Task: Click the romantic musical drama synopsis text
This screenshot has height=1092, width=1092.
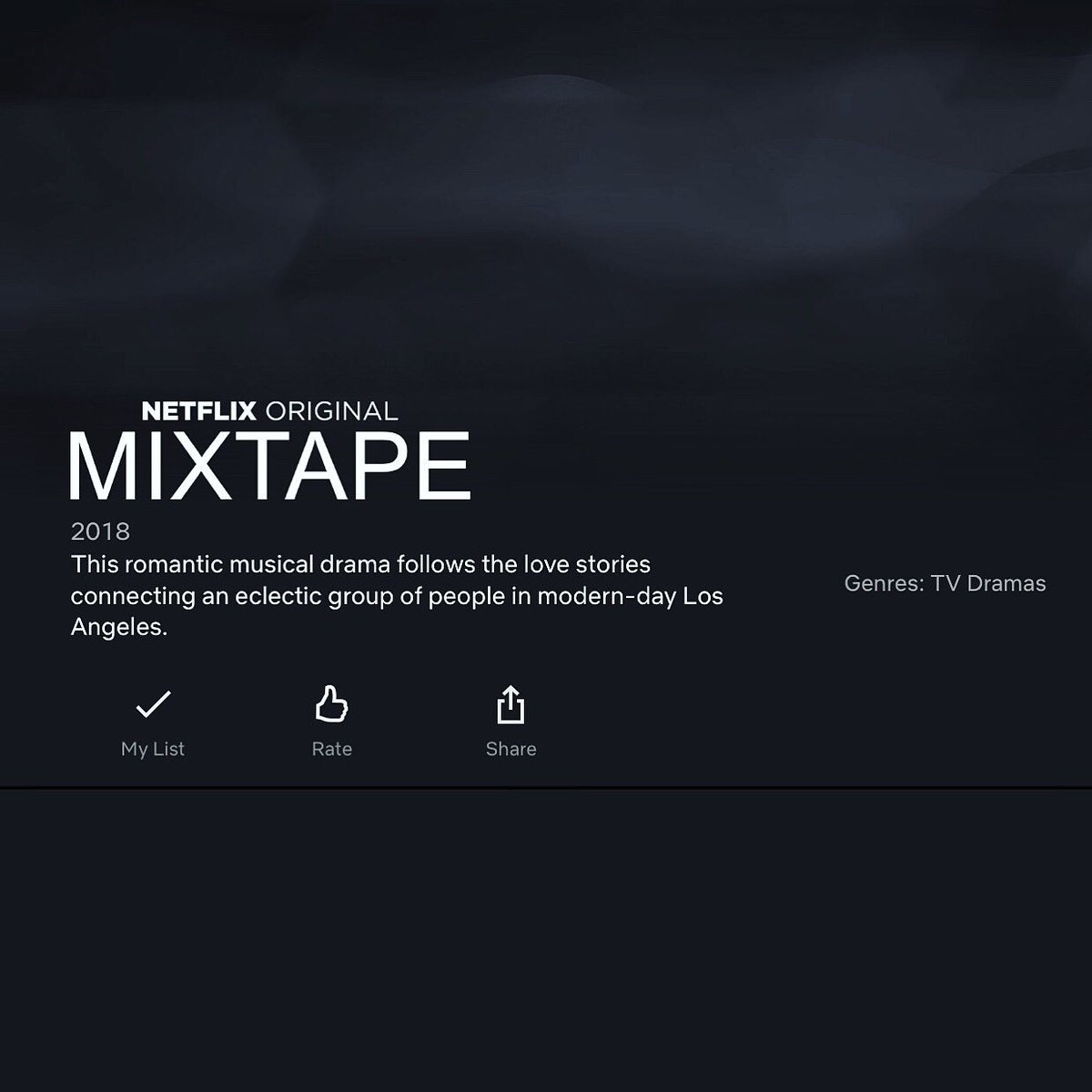Action: coord(397,596)
